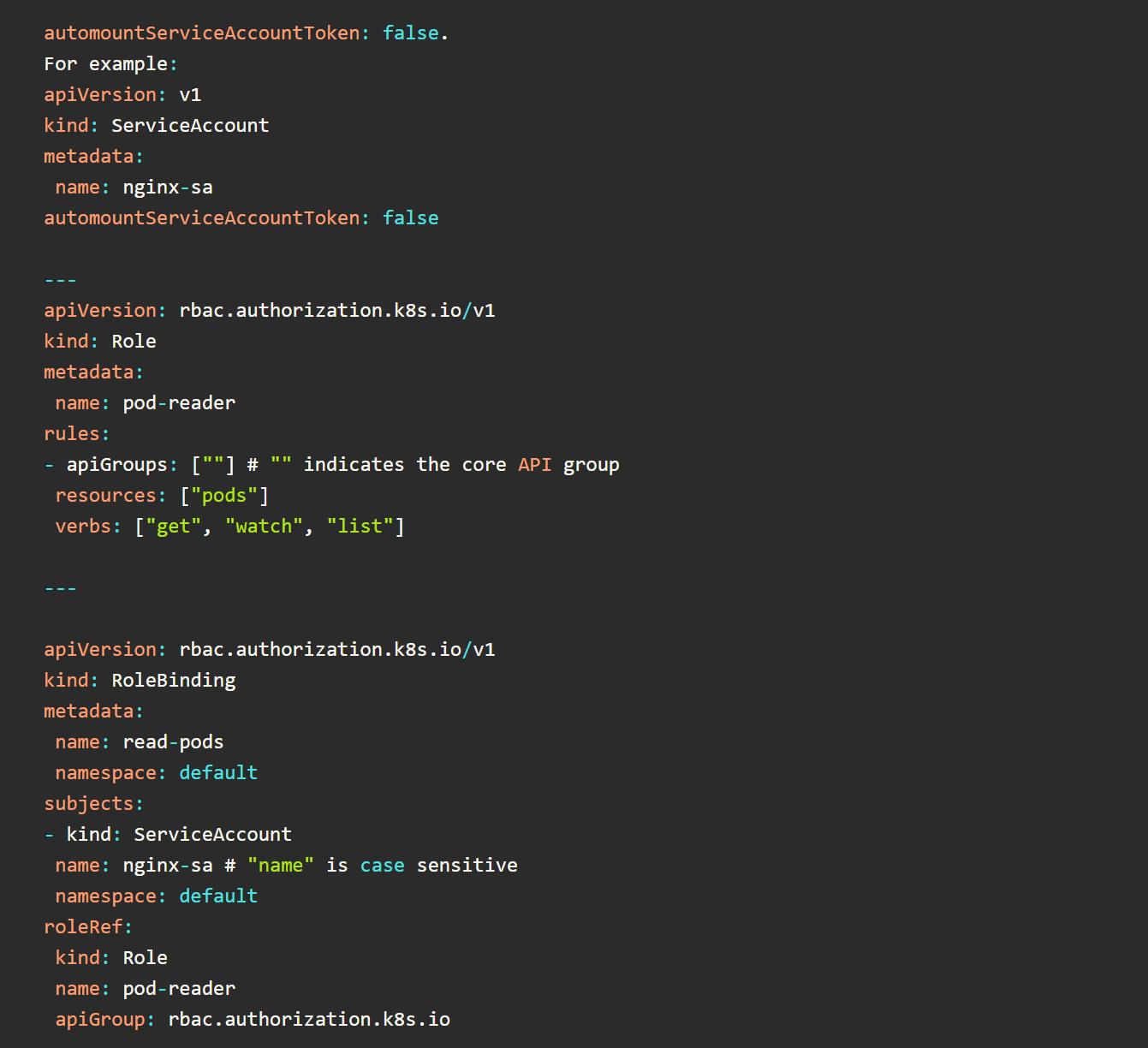Click the "watch" verb string
Screen dimensions: 1148x1048
tap(265, 527)
